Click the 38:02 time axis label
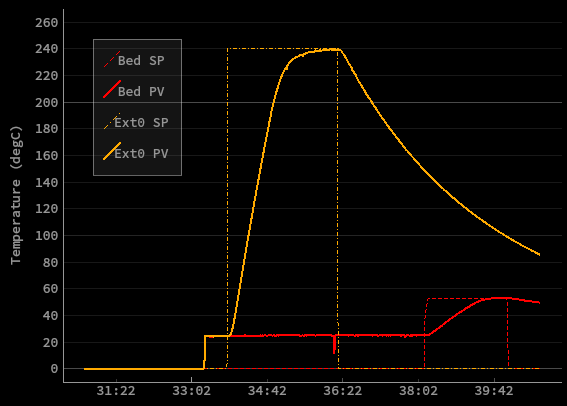Screen dimensions: 567x406 [x=418, y=391]
